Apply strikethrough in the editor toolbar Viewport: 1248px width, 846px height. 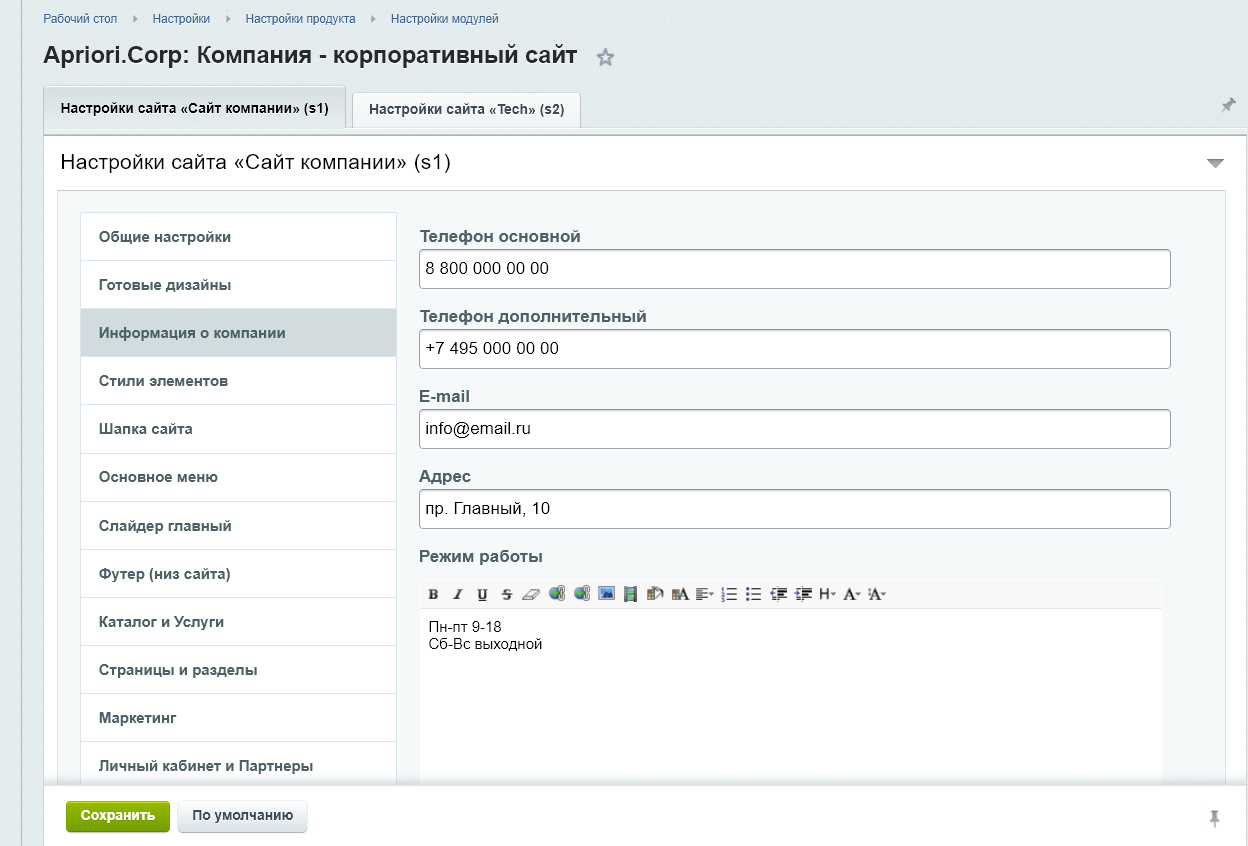tap(506, 594)
